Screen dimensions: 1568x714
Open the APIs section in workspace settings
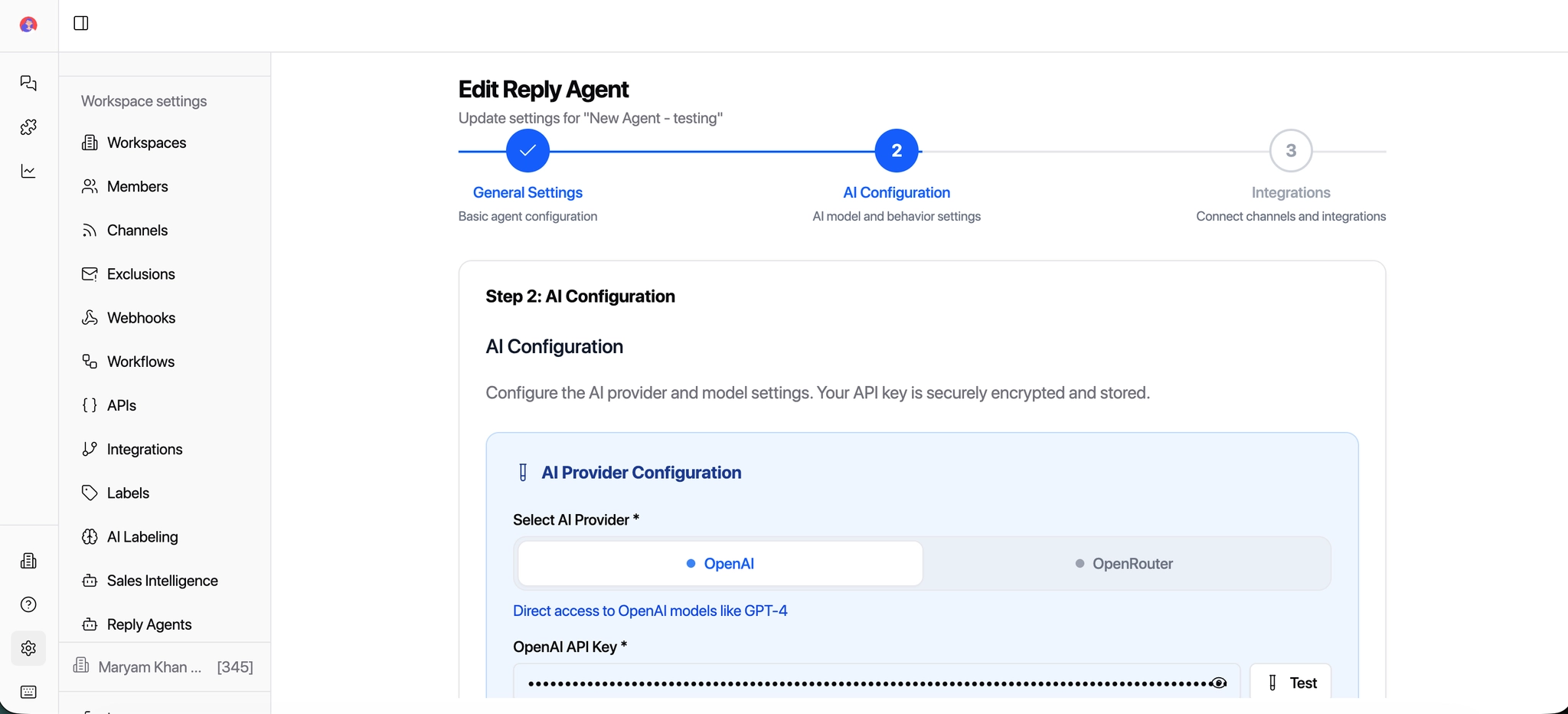[121, 405]
